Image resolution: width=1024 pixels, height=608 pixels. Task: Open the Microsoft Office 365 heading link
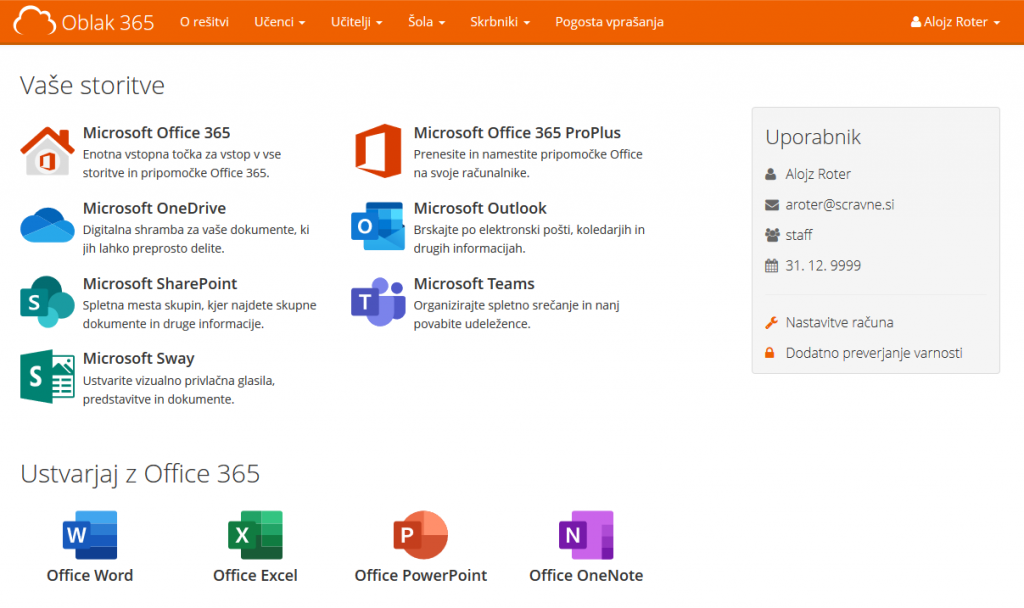pos(157,133)
